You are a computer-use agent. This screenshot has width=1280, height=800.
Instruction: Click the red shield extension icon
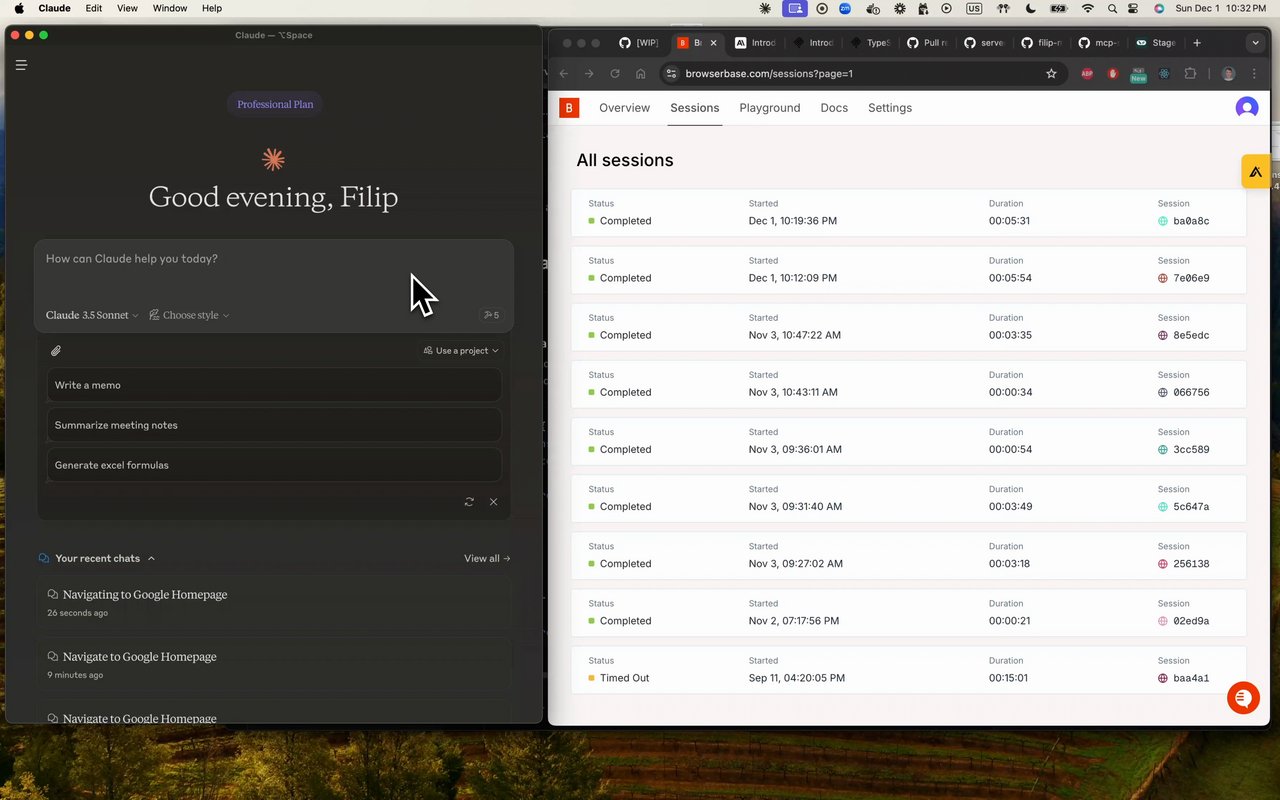coord(1112,74)
